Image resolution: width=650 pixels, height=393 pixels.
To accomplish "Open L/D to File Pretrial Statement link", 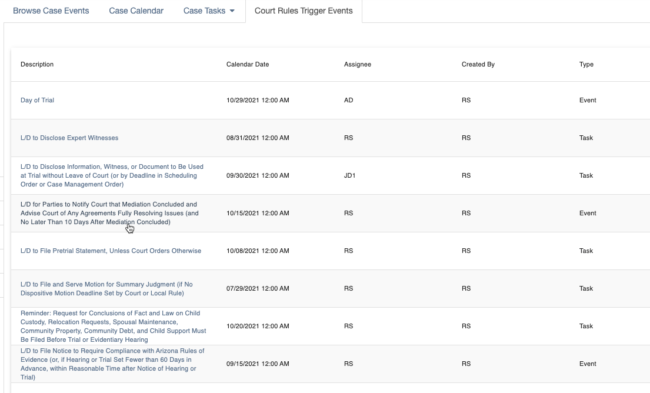I will (111, 251).
